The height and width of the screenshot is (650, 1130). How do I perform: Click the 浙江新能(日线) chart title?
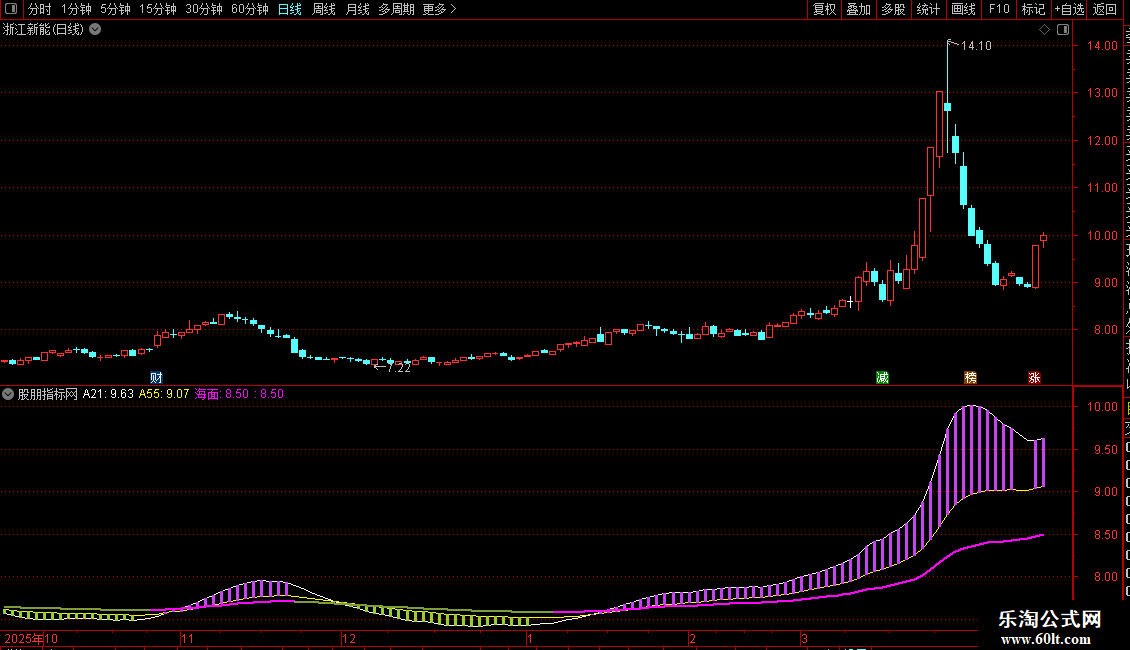(x=43, y=30)
